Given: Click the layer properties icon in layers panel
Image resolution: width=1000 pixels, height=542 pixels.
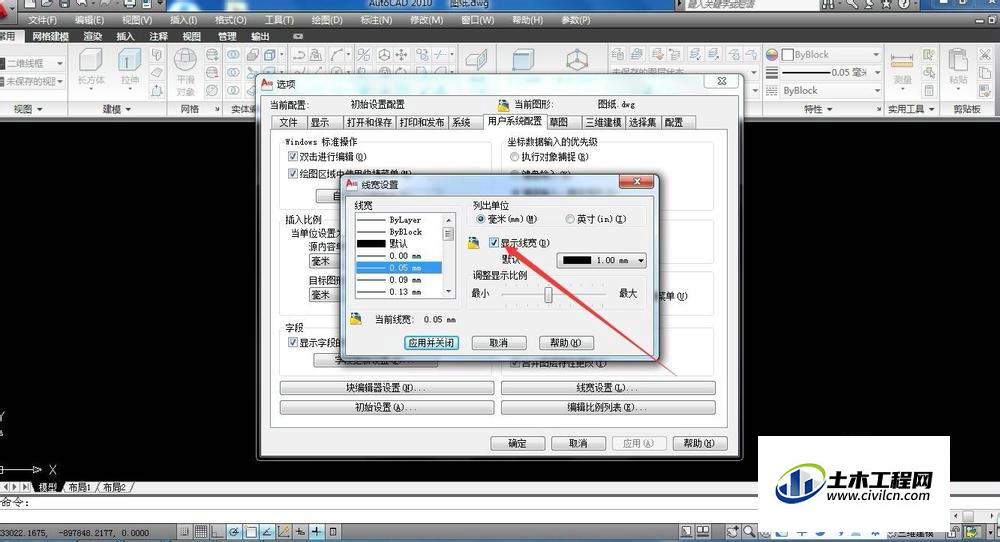Looking at the screenshot, I should click(x=617, y=55).
